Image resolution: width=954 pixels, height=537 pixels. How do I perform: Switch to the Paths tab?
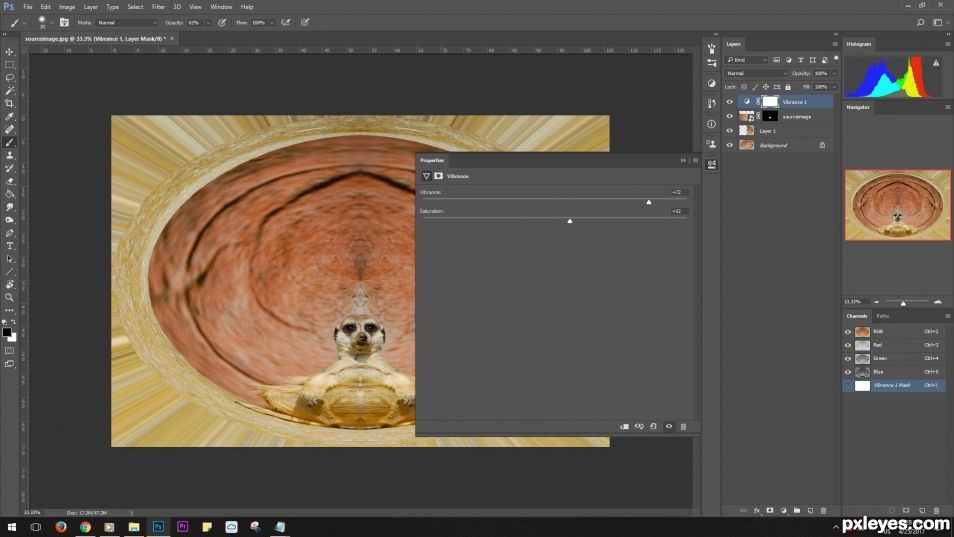click(883, 316)
